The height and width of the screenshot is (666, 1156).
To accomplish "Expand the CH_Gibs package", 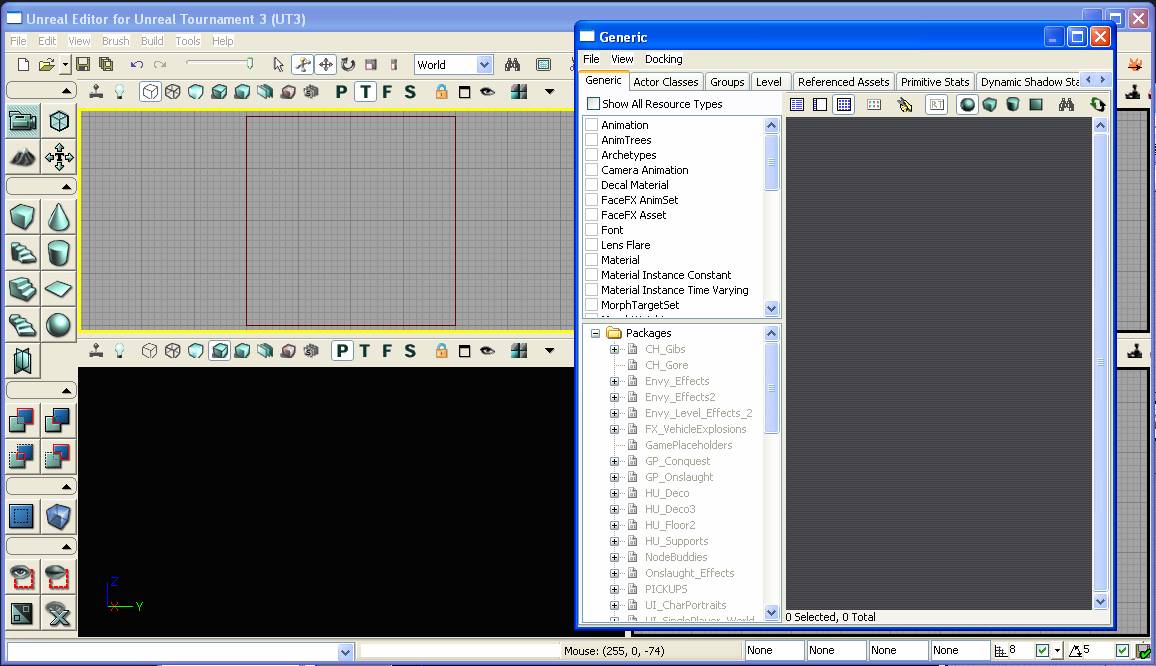I will [614, 349].
